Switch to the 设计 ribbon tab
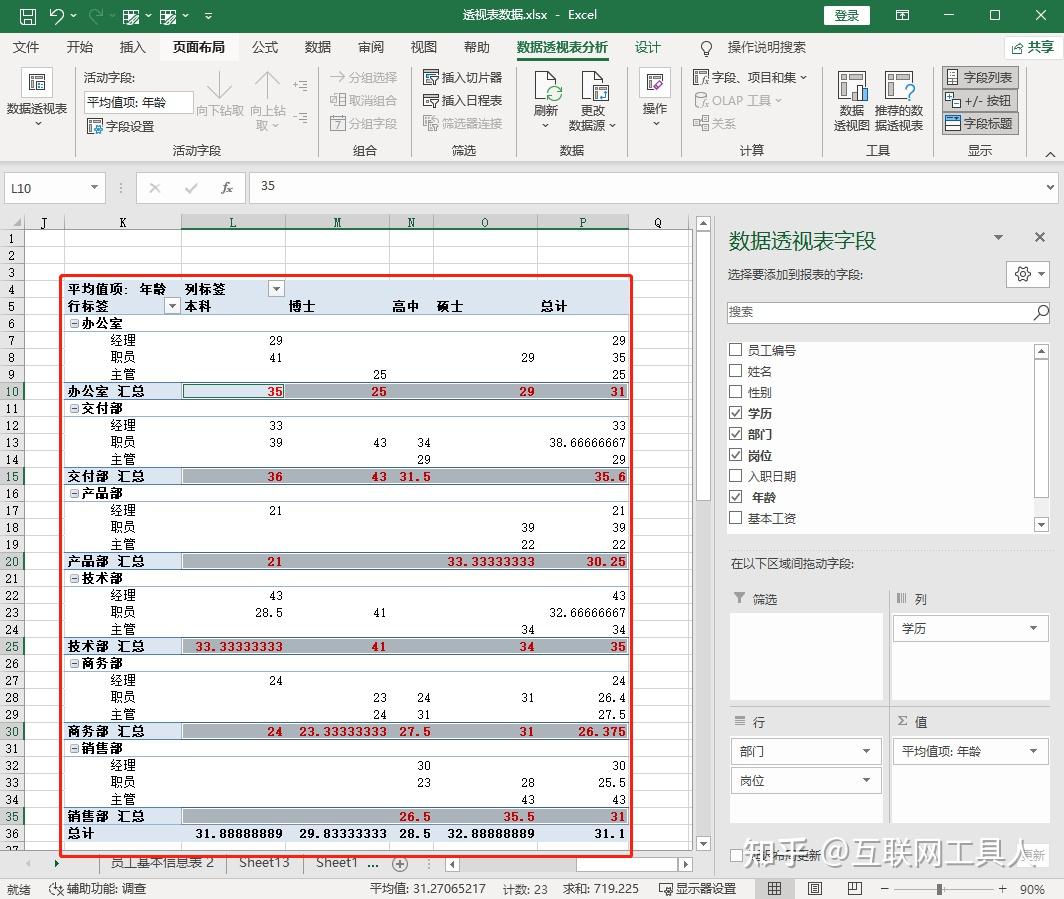Screen dimensions: 1064x899 pyautogui.click(x=647, y=47)
